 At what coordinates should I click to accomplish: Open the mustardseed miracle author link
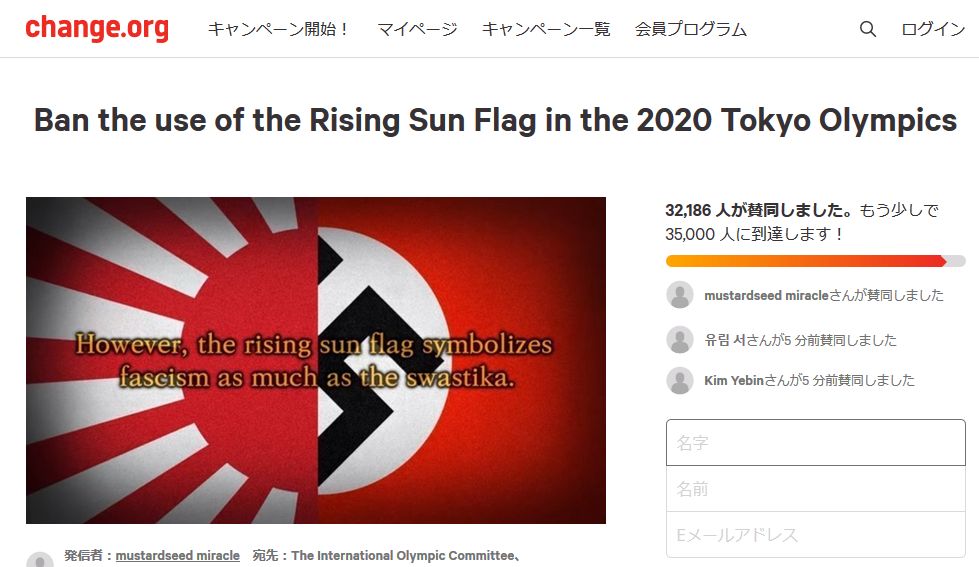pos(178,556)
